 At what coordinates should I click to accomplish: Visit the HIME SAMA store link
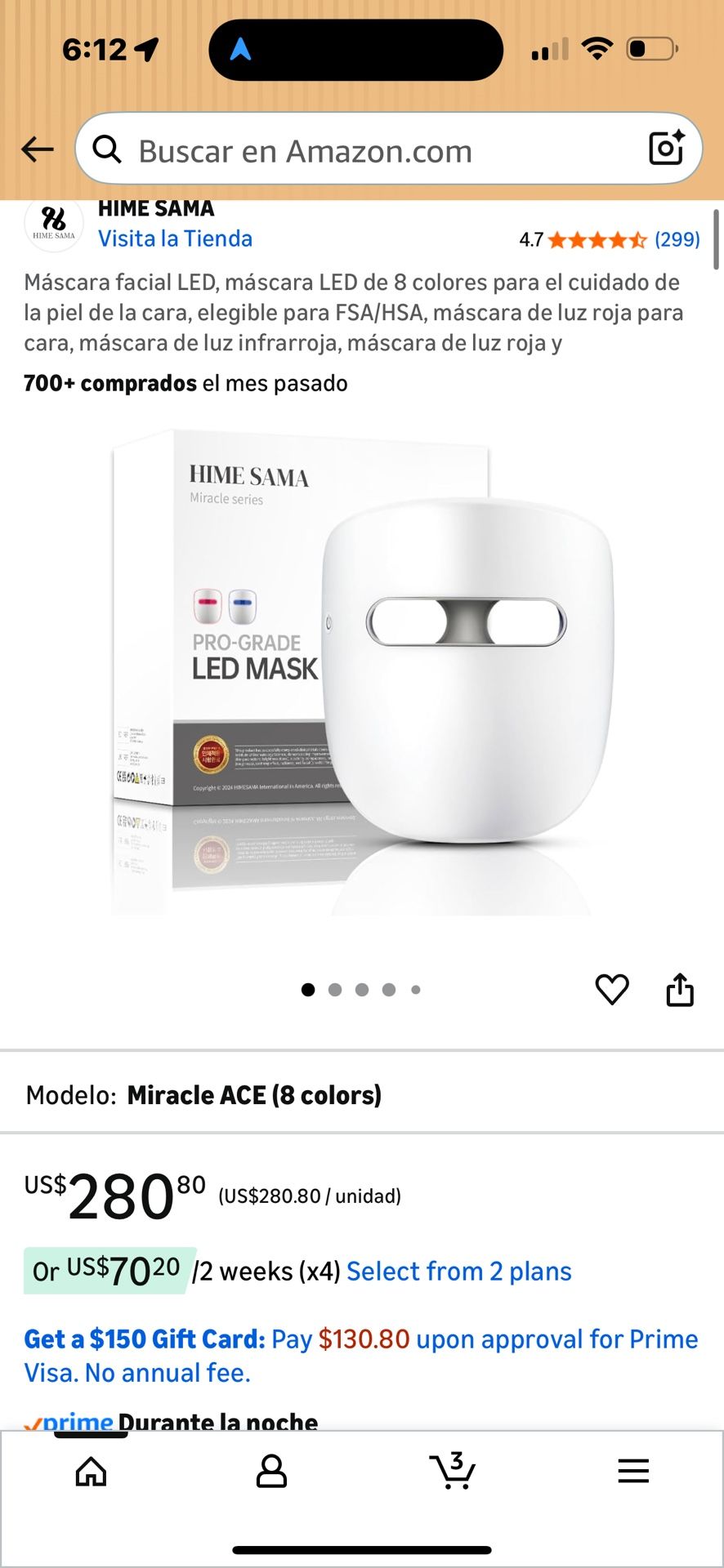click(x=175, y=238)
